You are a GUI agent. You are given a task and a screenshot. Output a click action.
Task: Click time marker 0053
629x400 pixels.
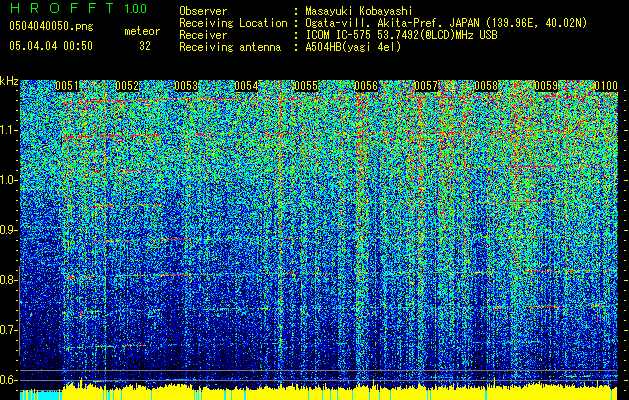(x=186, y=86)
